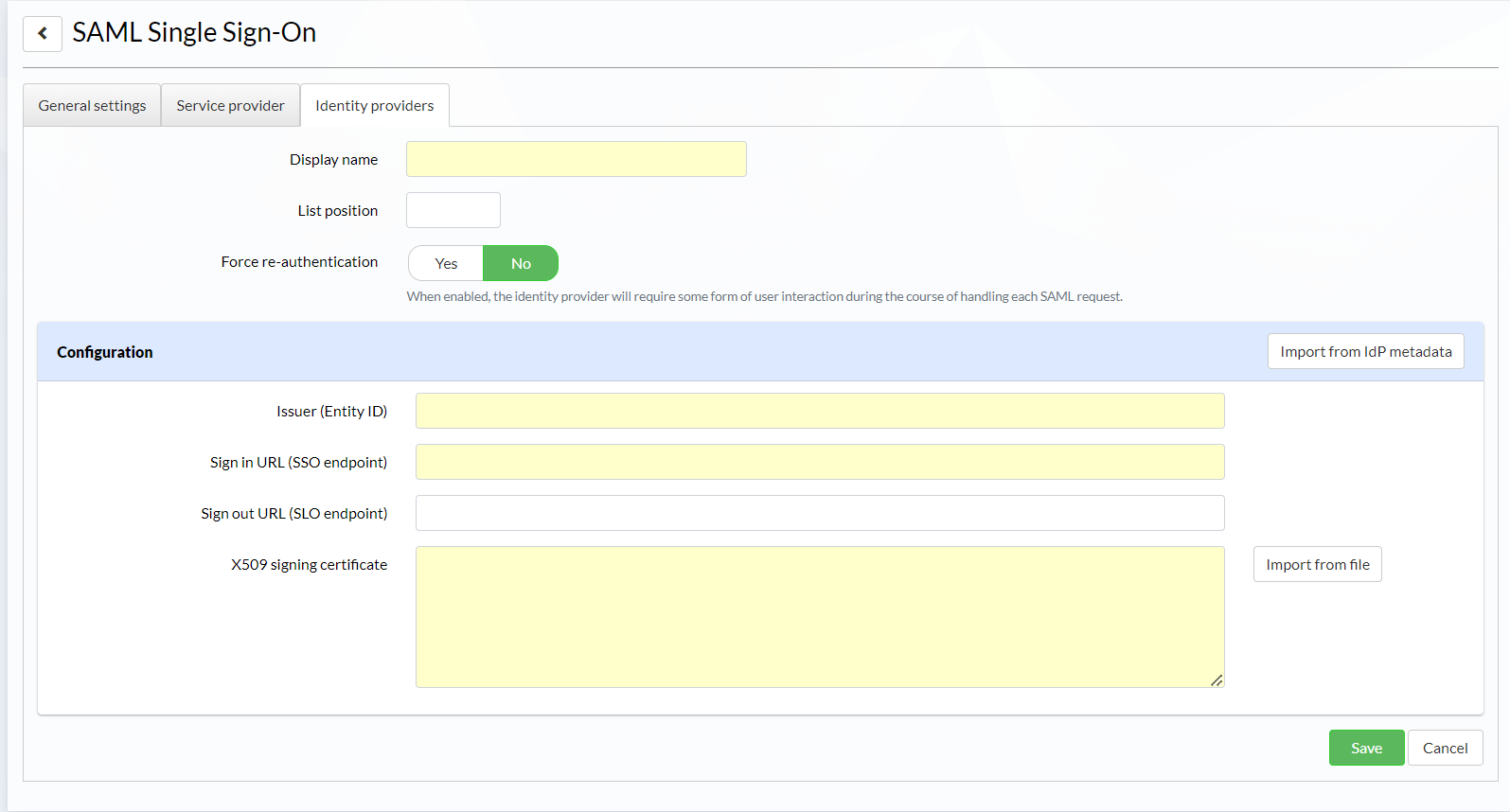Click the Sign in URL (SSO endpoint) label
This screenshot has height=812, width=1510.
tap(299, 462)
